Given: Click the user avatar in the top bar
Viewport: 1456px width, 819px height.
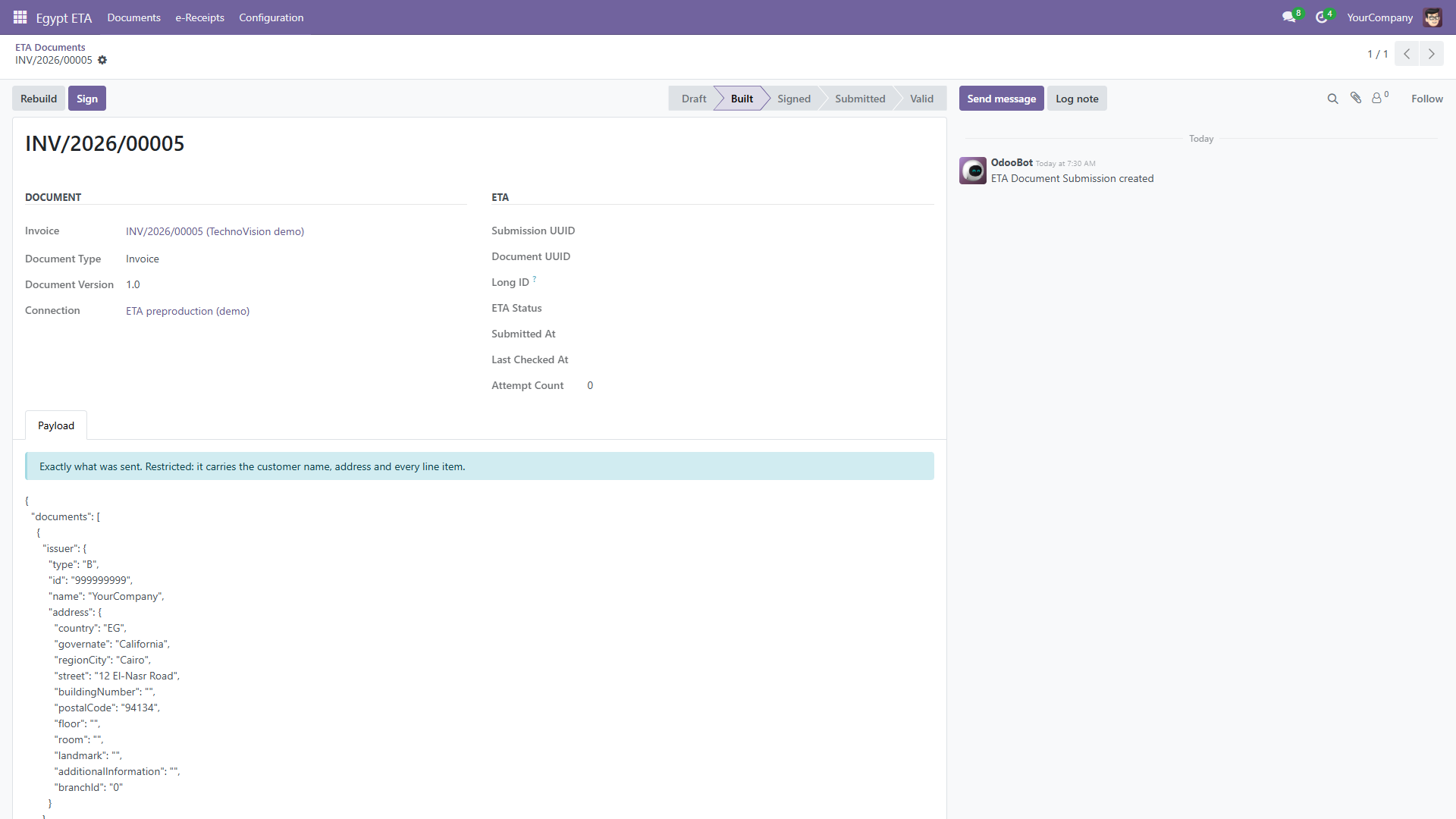Looking at the screenshot, I should [x=1432, y=17].
